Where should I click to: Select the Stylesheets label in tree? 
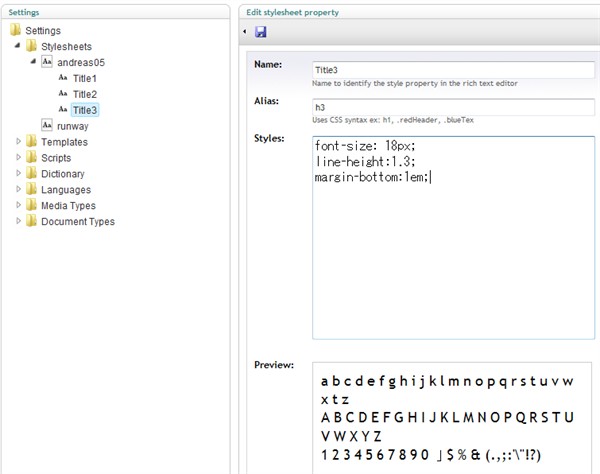(66, 47)
